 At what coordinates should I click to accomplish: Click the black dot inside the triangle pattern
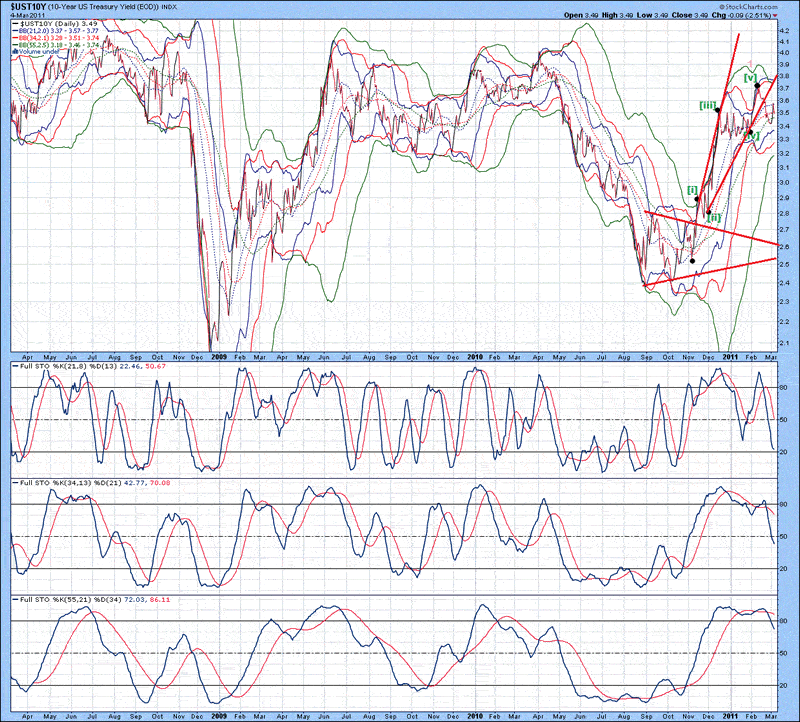pyautogui.click(x=693, y=261)
